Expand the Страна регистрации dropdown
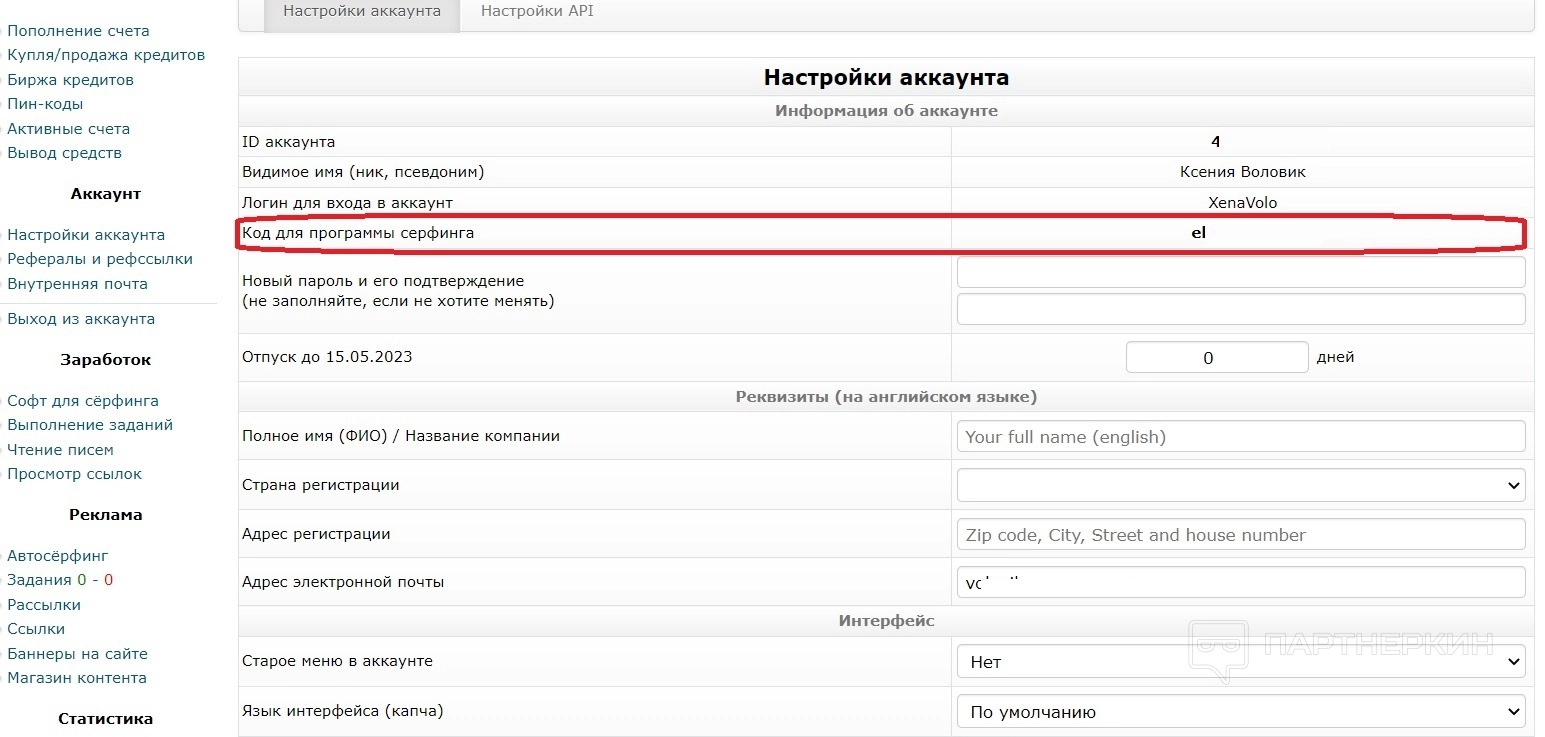Screen dimensions: 1545x737 pos(1241,485)
